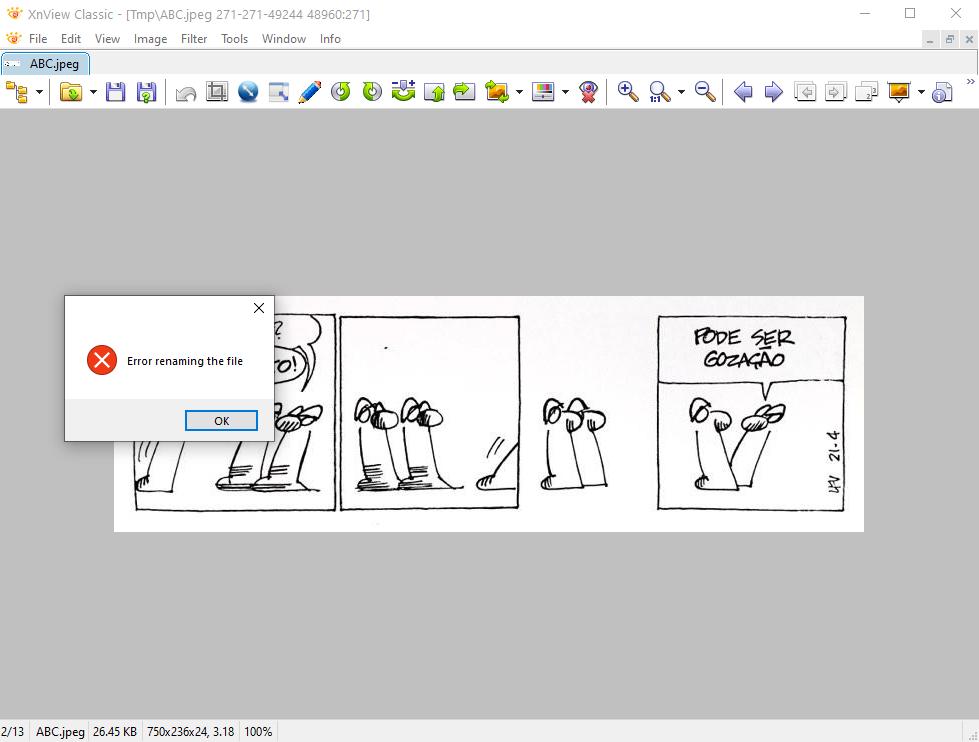Screen dimensions: 979x742
Task: Open the Filter menu
Action: [194, 39]
